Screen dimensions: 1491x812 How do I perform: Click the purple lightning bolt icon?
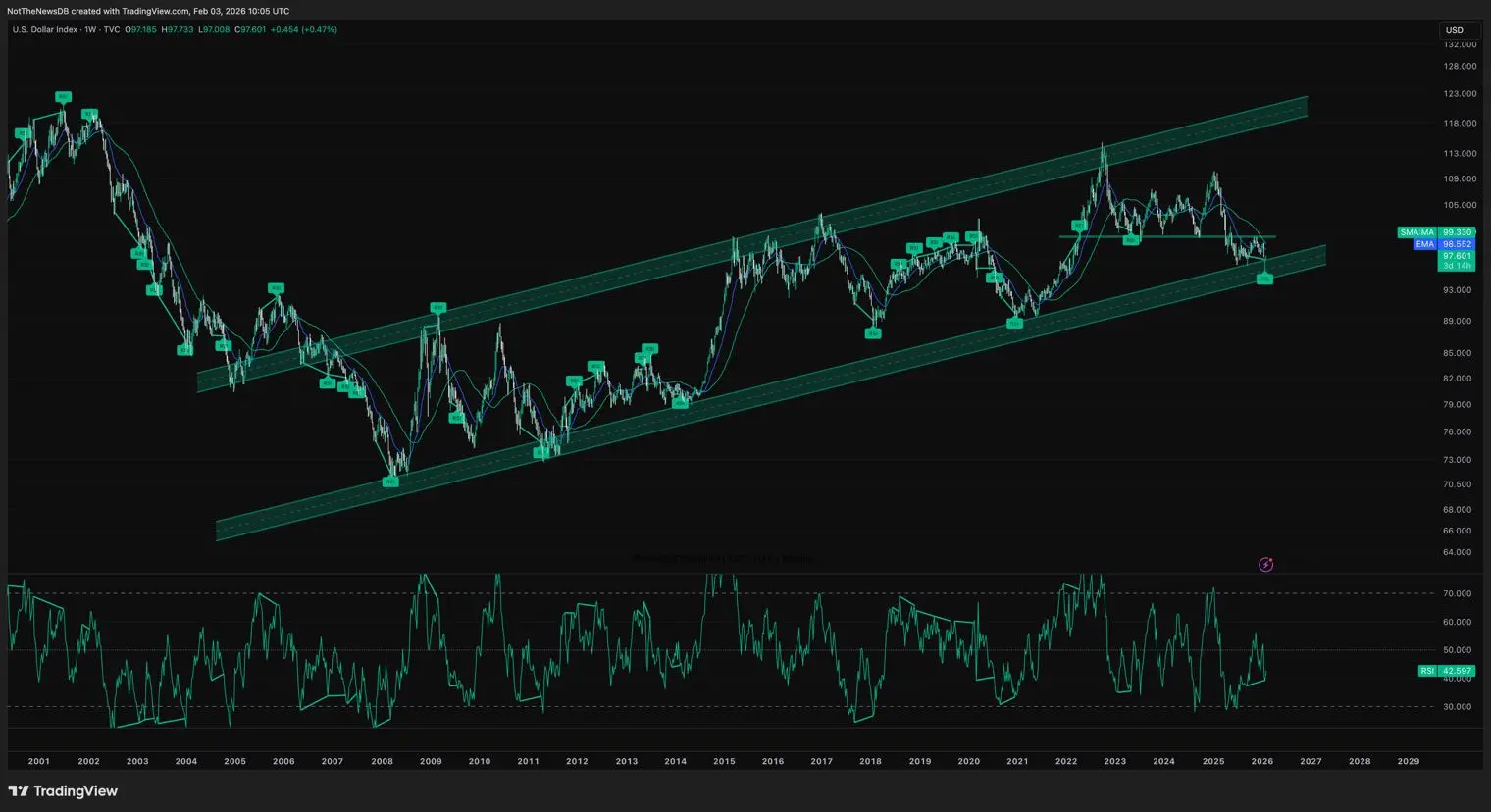1265,565
